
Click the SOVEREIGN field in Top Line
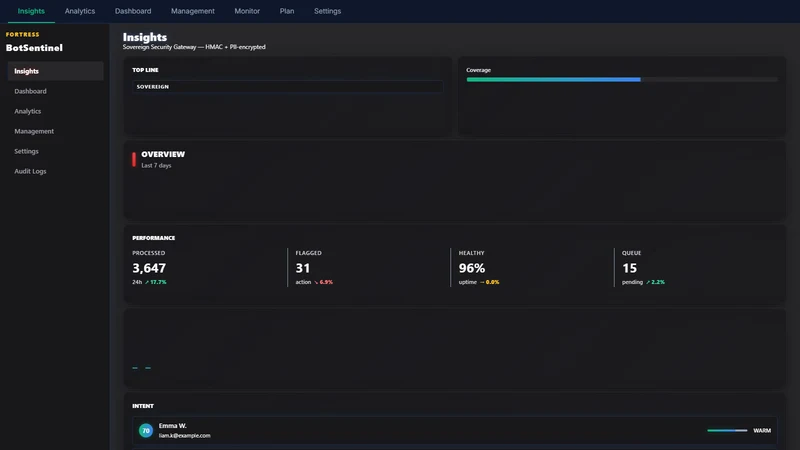[288, 87]
